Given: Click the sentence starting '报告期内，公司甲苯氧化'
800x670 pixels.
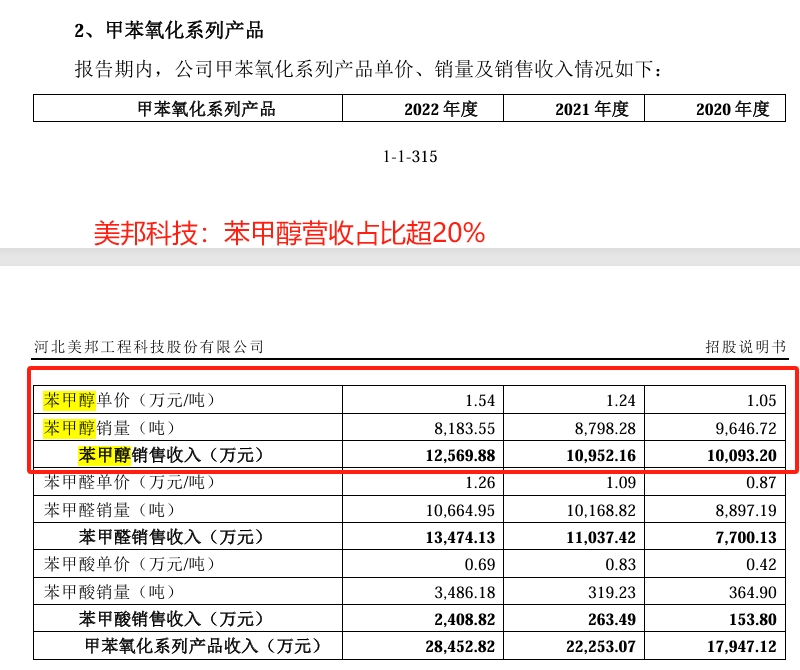Looking at the screenshot, I should tap(368, 69).
